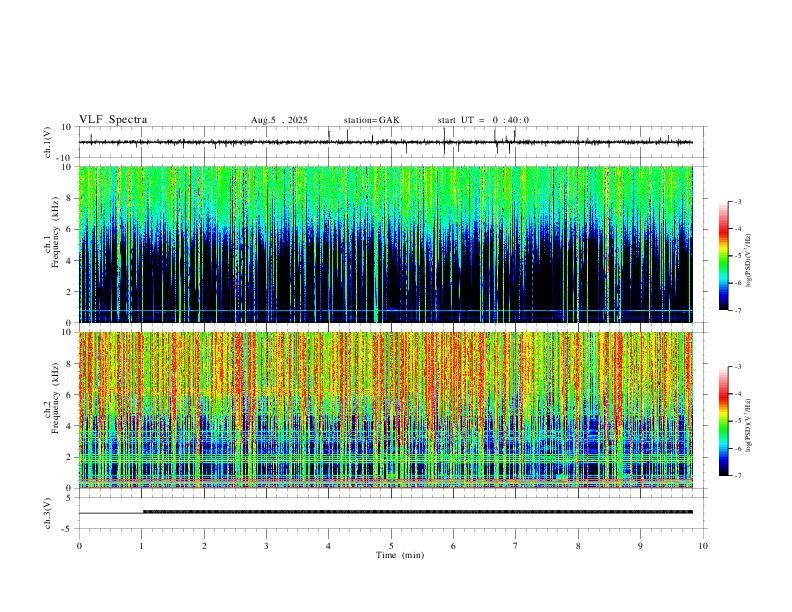
Task: Click the ch.3 black signal bar
Action: 418,512
